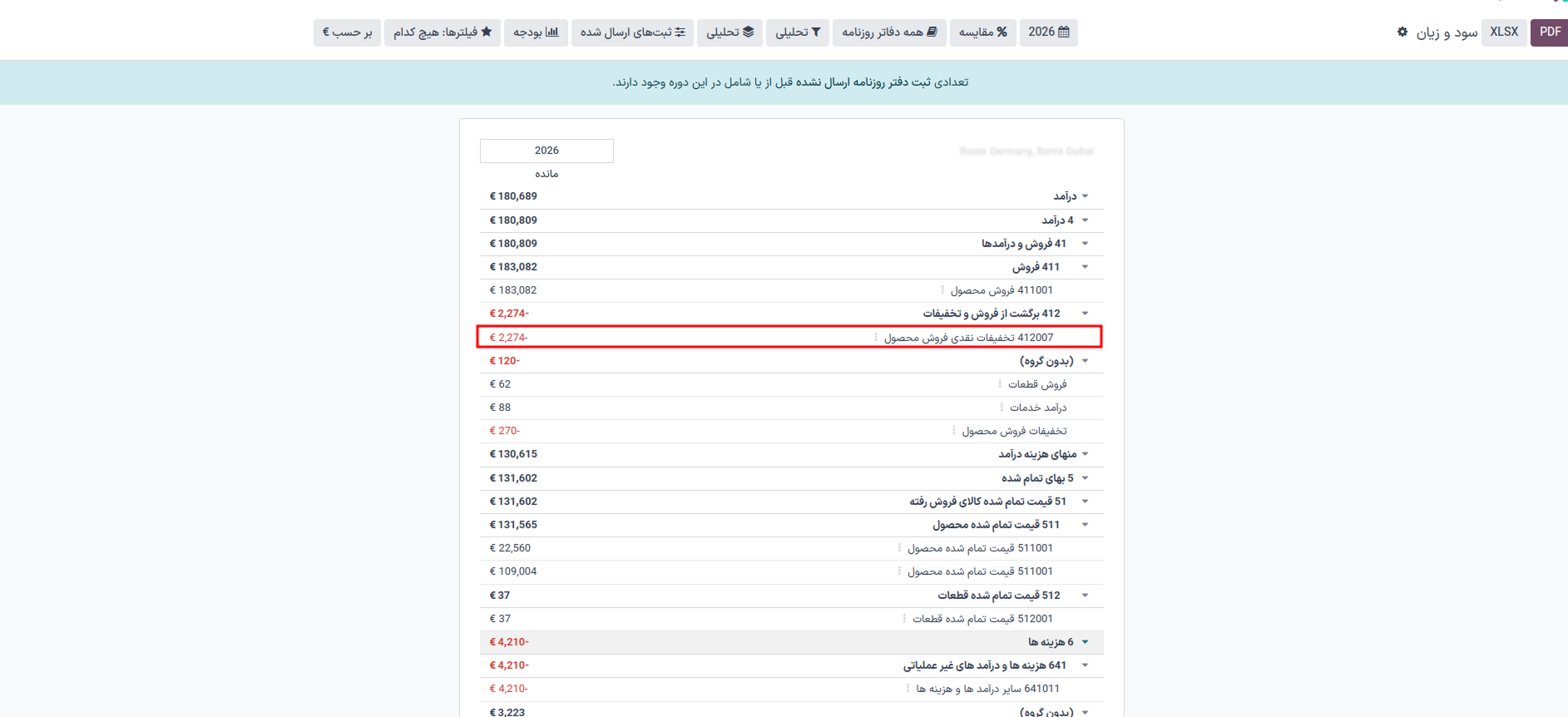Open the ثبت‌های ارسال شده options menu

632,32
